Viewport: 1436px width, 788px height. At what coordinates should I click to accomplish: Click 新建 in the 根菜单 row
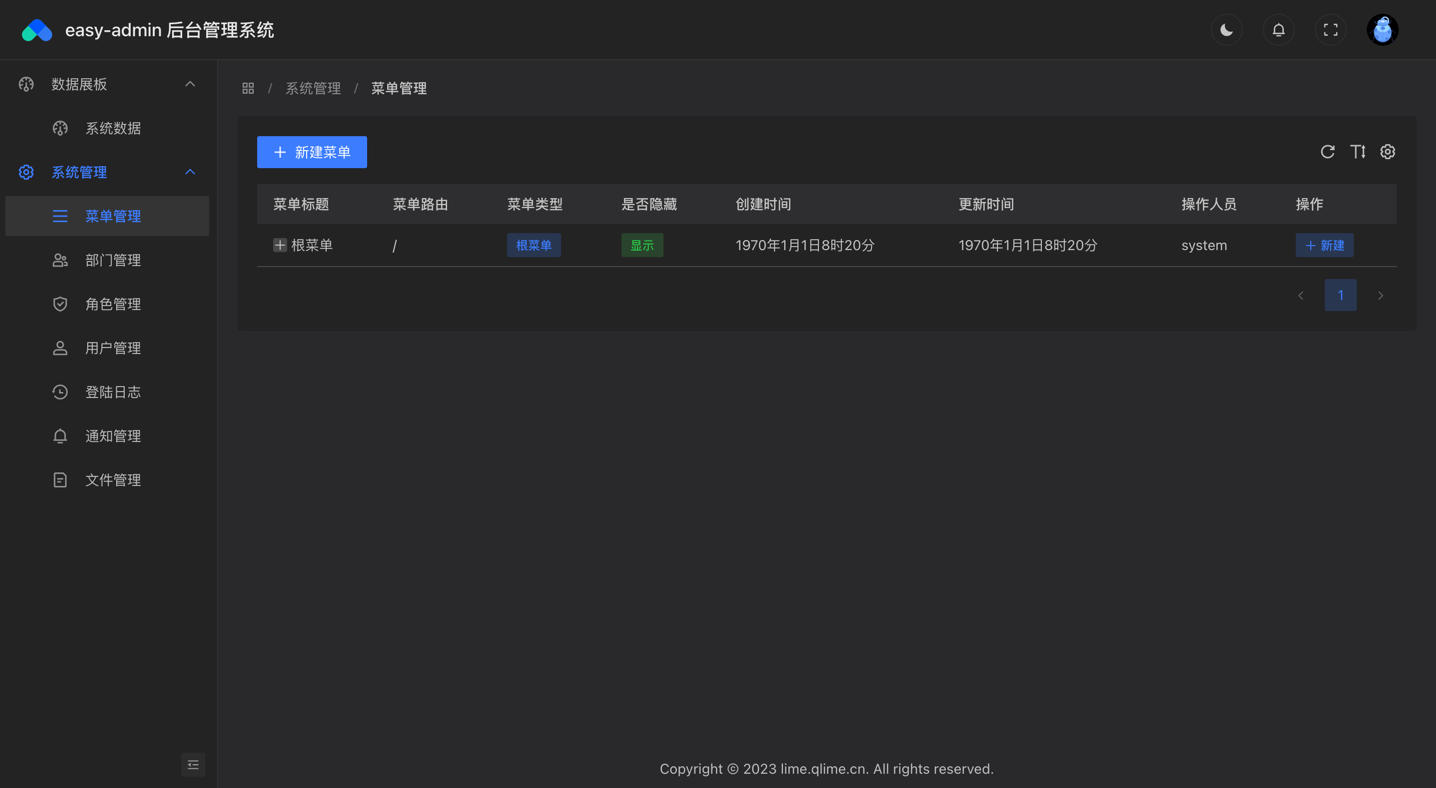coord(1324,245)
